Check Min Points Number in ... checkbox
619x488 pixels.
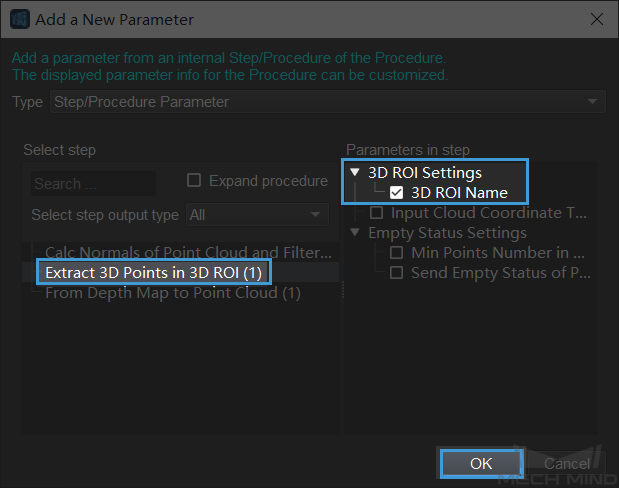pos(396,253)
